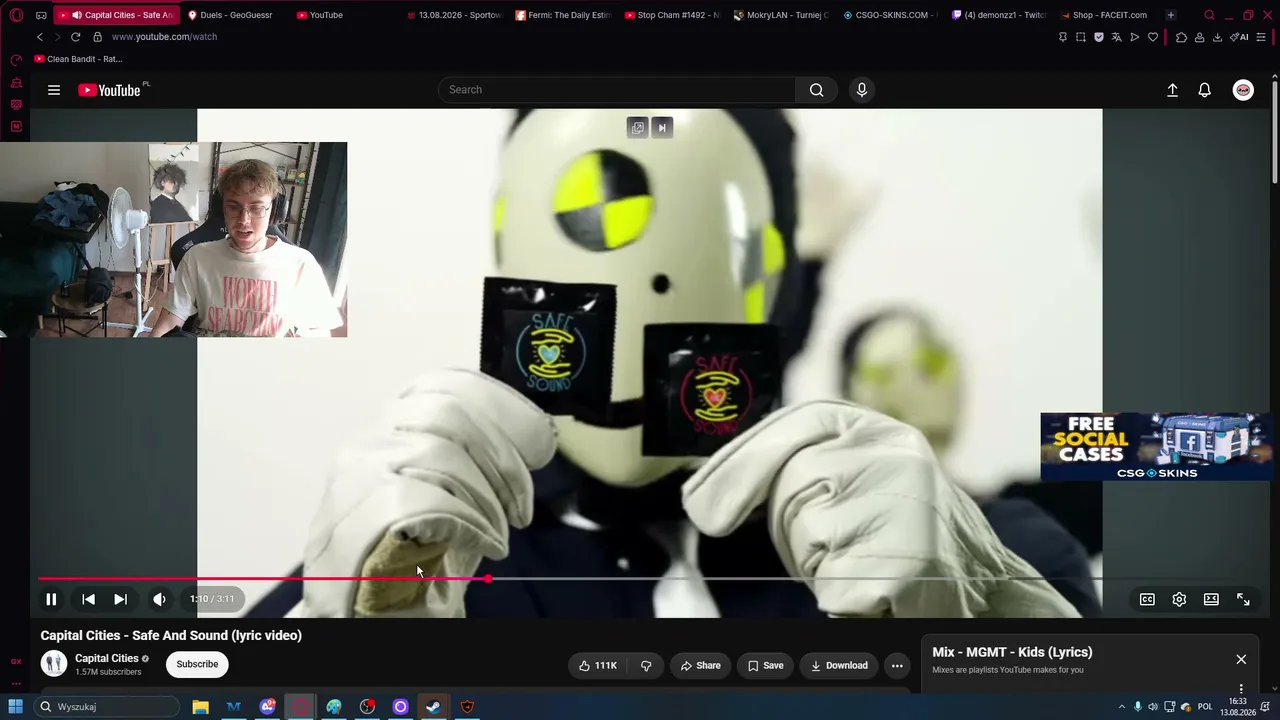This screenshot has width=1280, height=720.
Task: Click the Wyszukaj taskbar search box
Action: point(105,707)
